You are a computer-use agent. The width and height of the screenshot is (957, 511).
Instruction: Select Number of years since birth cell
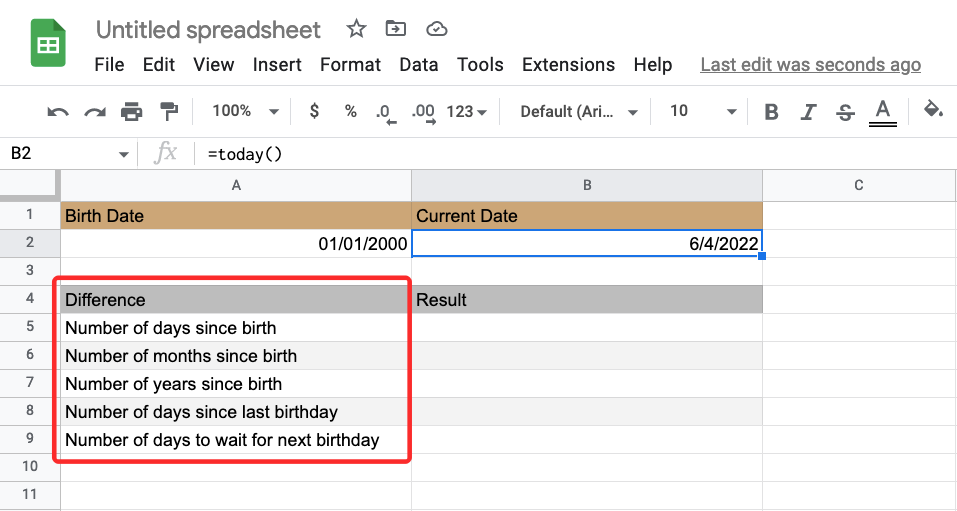point(236,384)
